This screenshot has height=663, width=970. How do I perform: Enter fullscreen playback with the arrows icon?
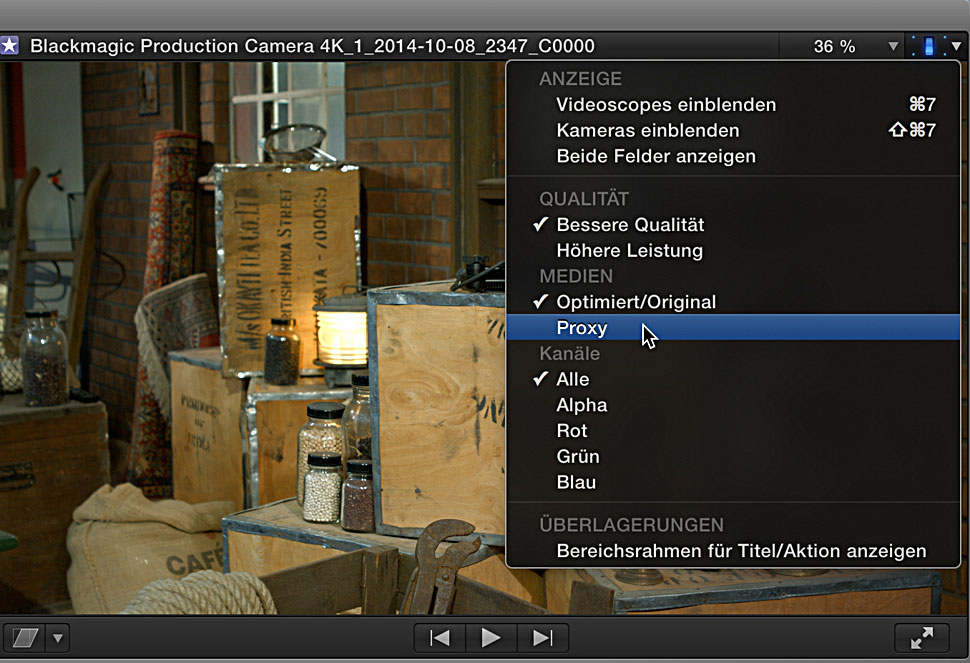921,638
